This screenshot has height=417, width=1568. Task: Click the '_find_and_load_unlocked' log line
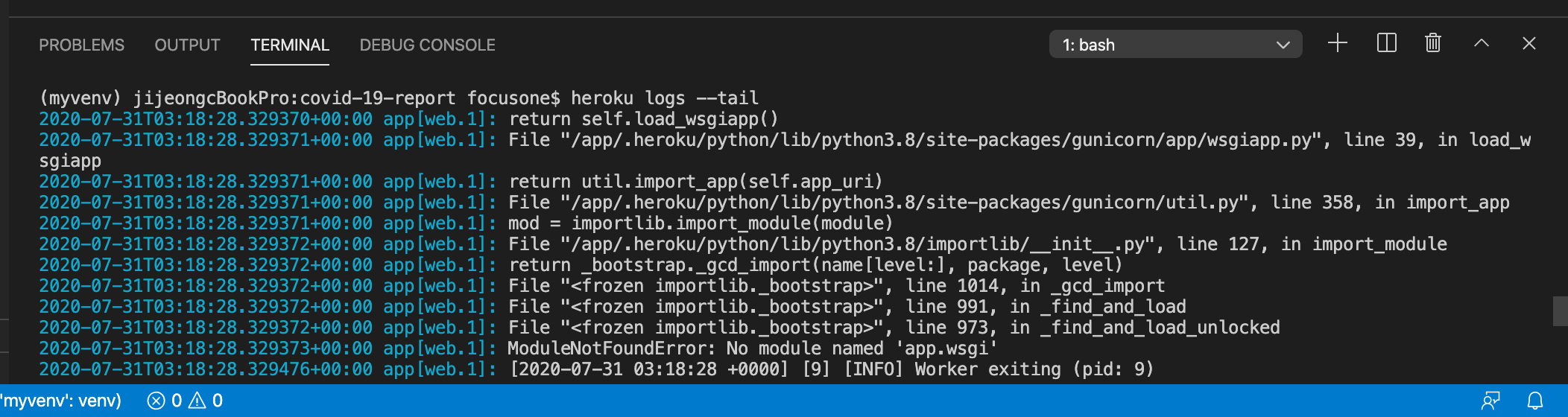coord(894,328)
